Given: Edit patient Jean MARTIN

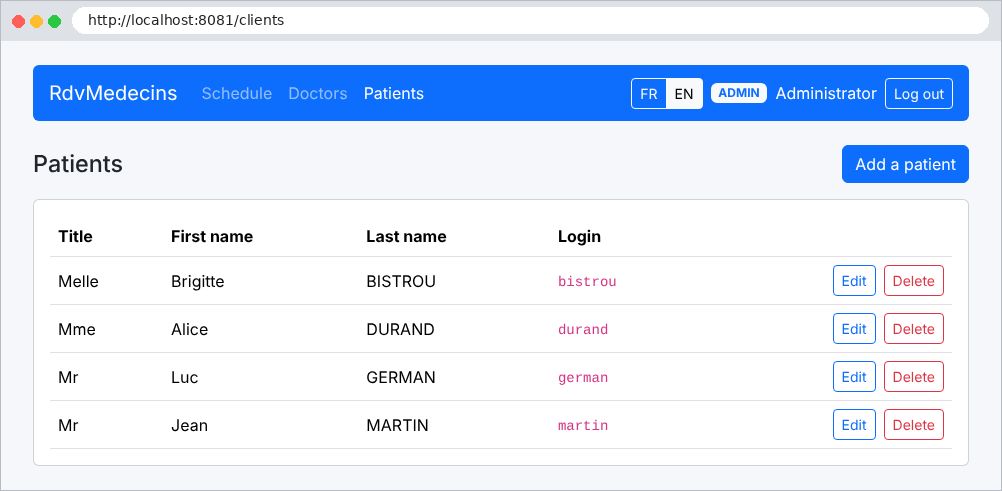Looking at the screenshot, I should (x=854, y=425).
